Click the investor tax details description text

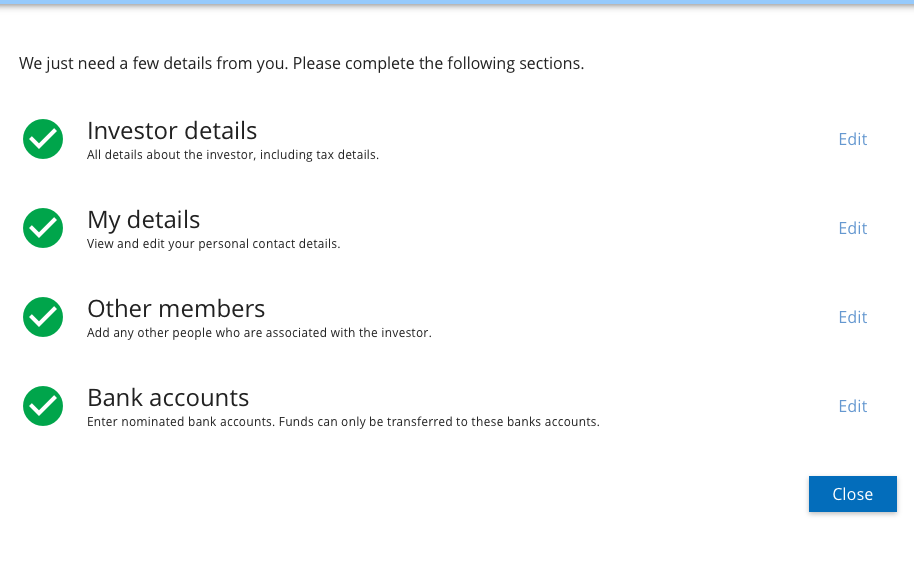click(233, 155)
